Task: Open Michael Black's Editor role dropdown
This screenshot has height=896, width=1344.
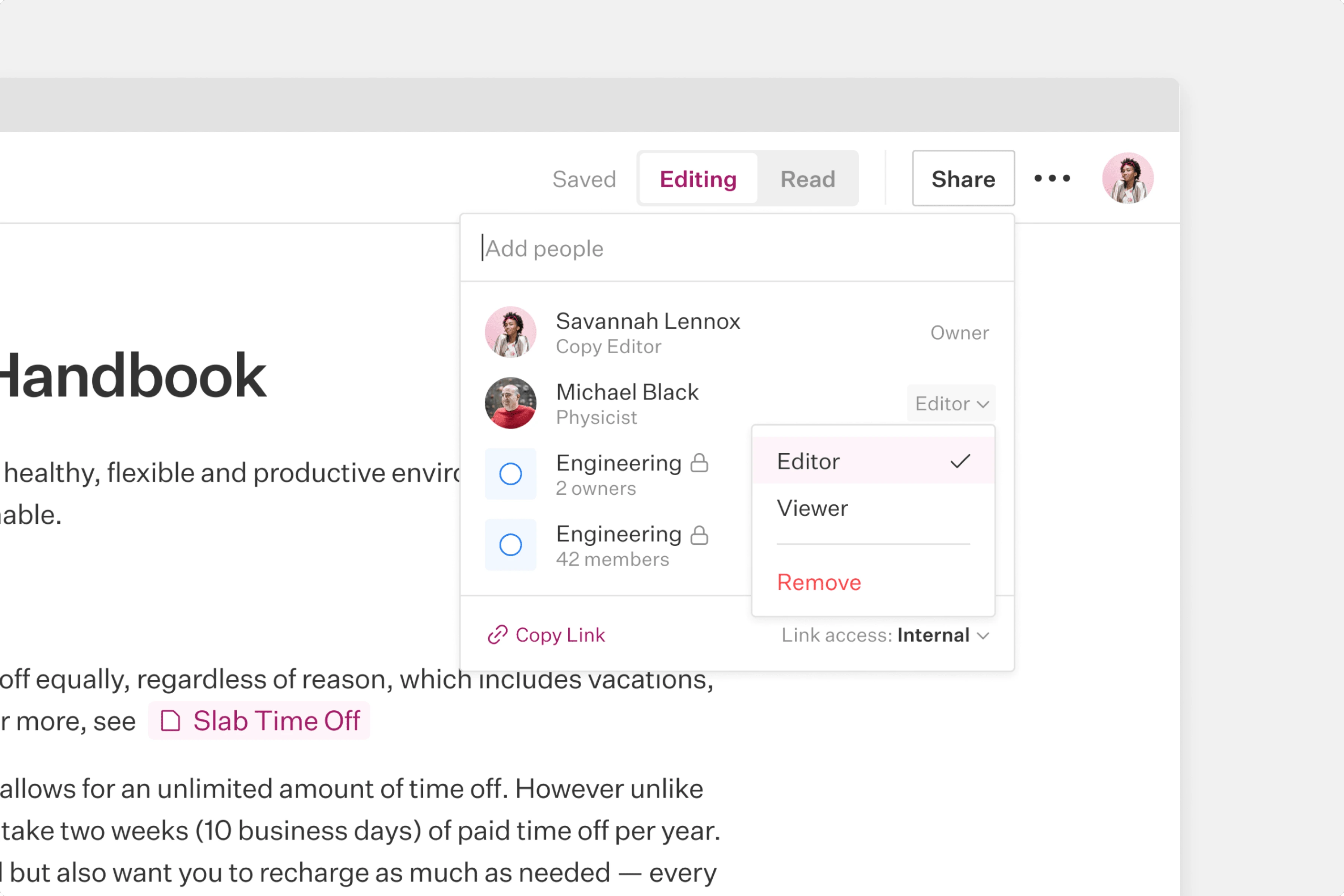Action: [x=951, y=404]
